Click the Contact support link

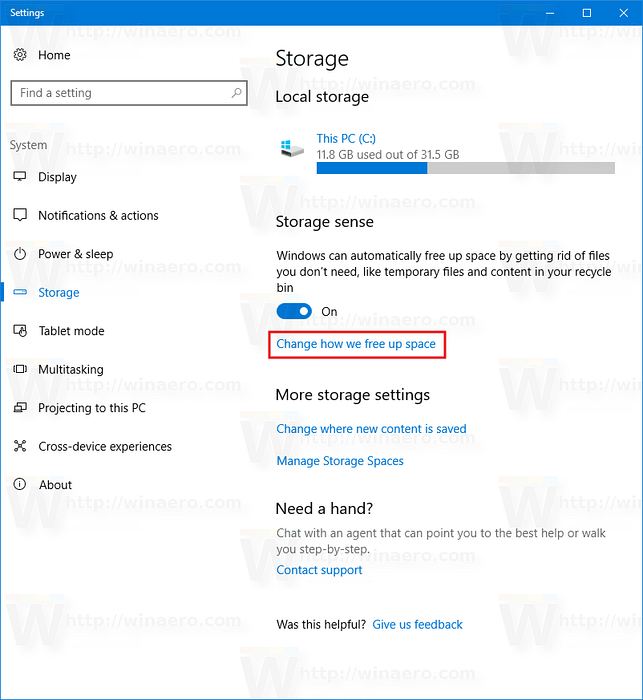[319, 570]
